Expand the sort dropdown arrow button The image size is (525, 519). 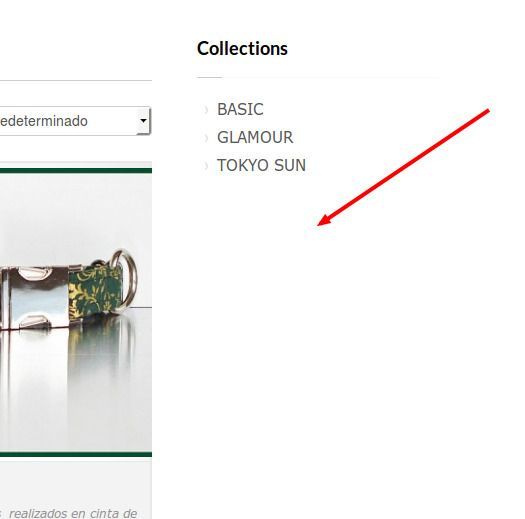[143, 121]
